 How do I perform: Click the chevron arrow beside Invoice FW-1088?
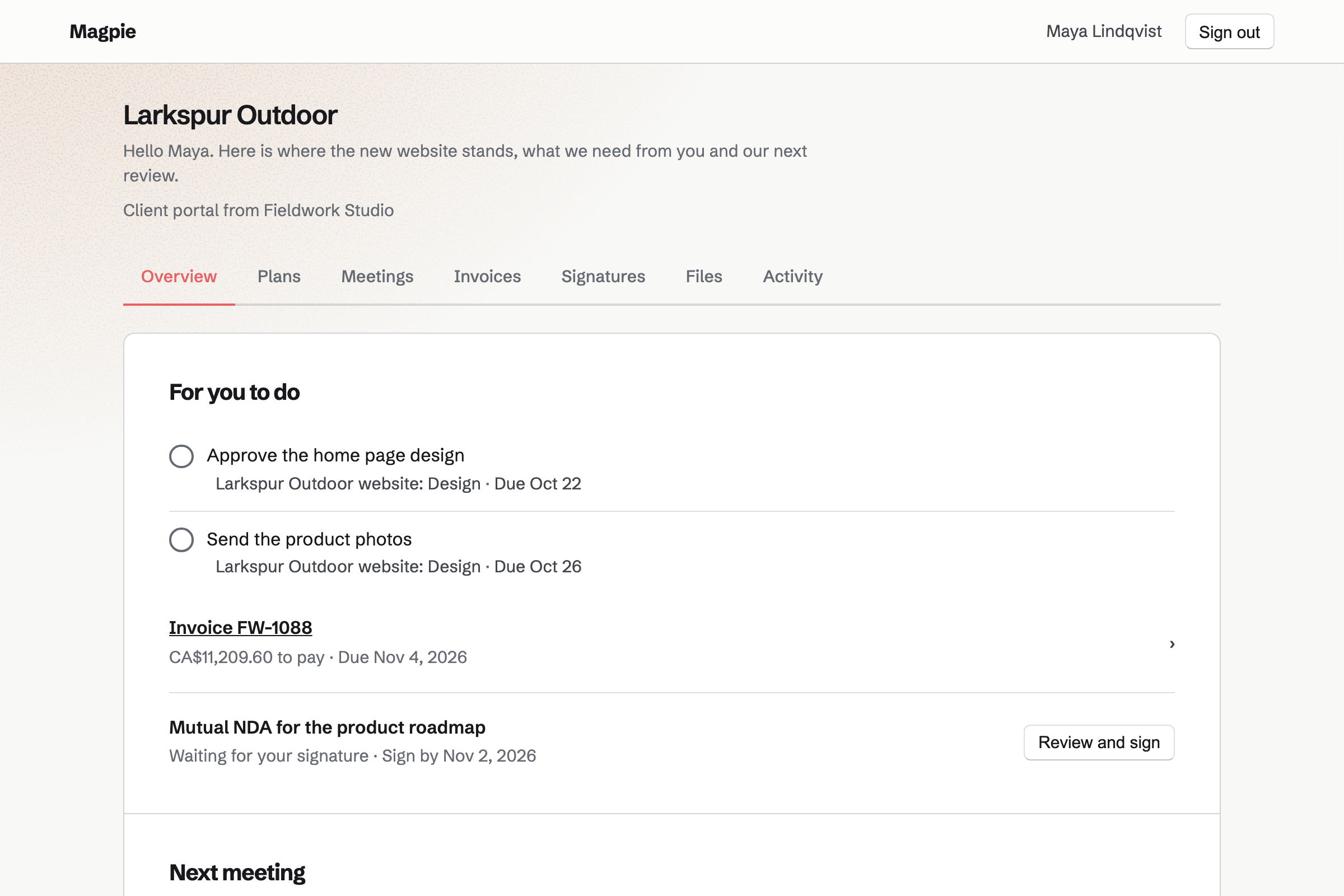point(1172,644)
